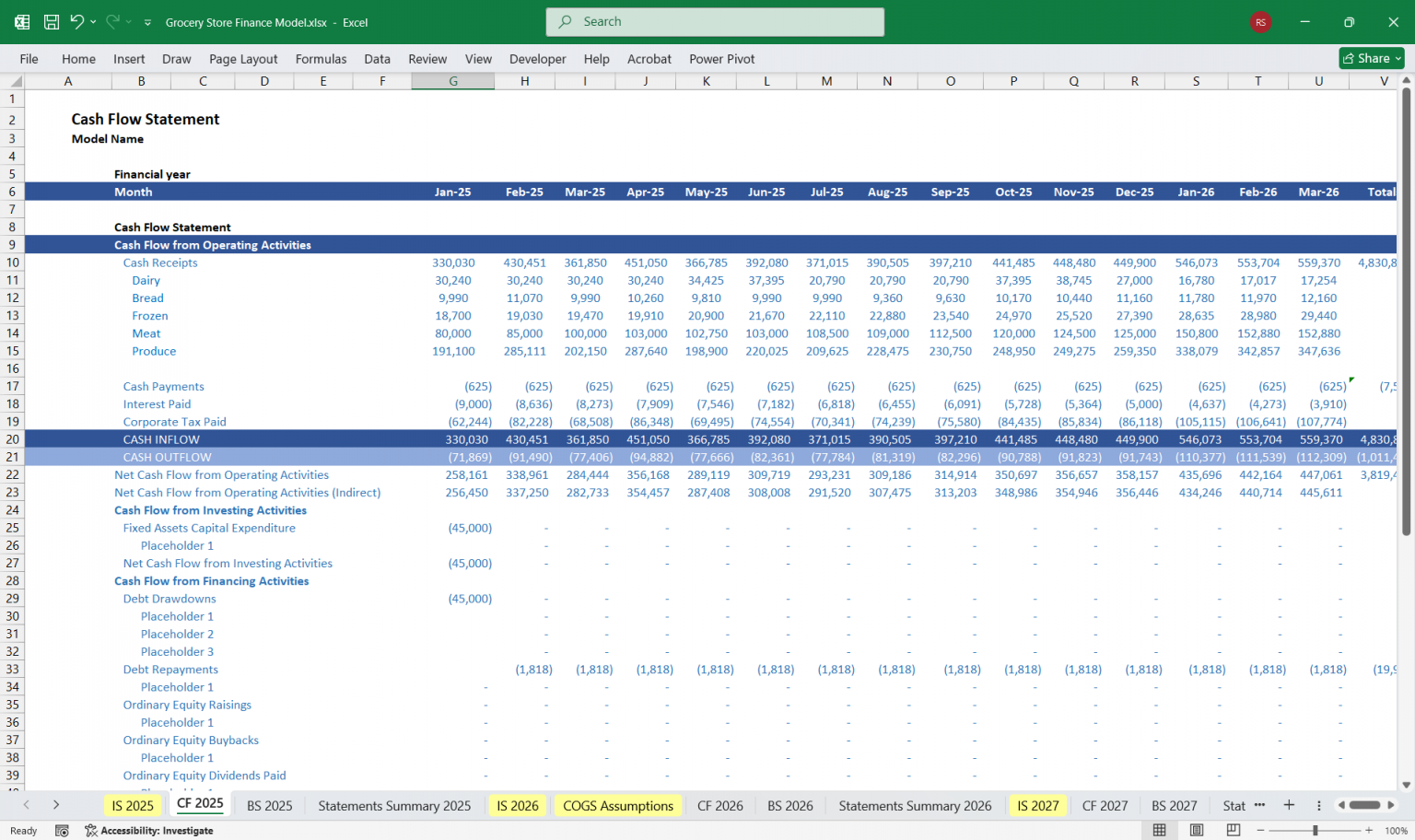Screen dimensions: 1415x840
Task: Zoom in with the plus icon
Action: [x=1372, y=830]
